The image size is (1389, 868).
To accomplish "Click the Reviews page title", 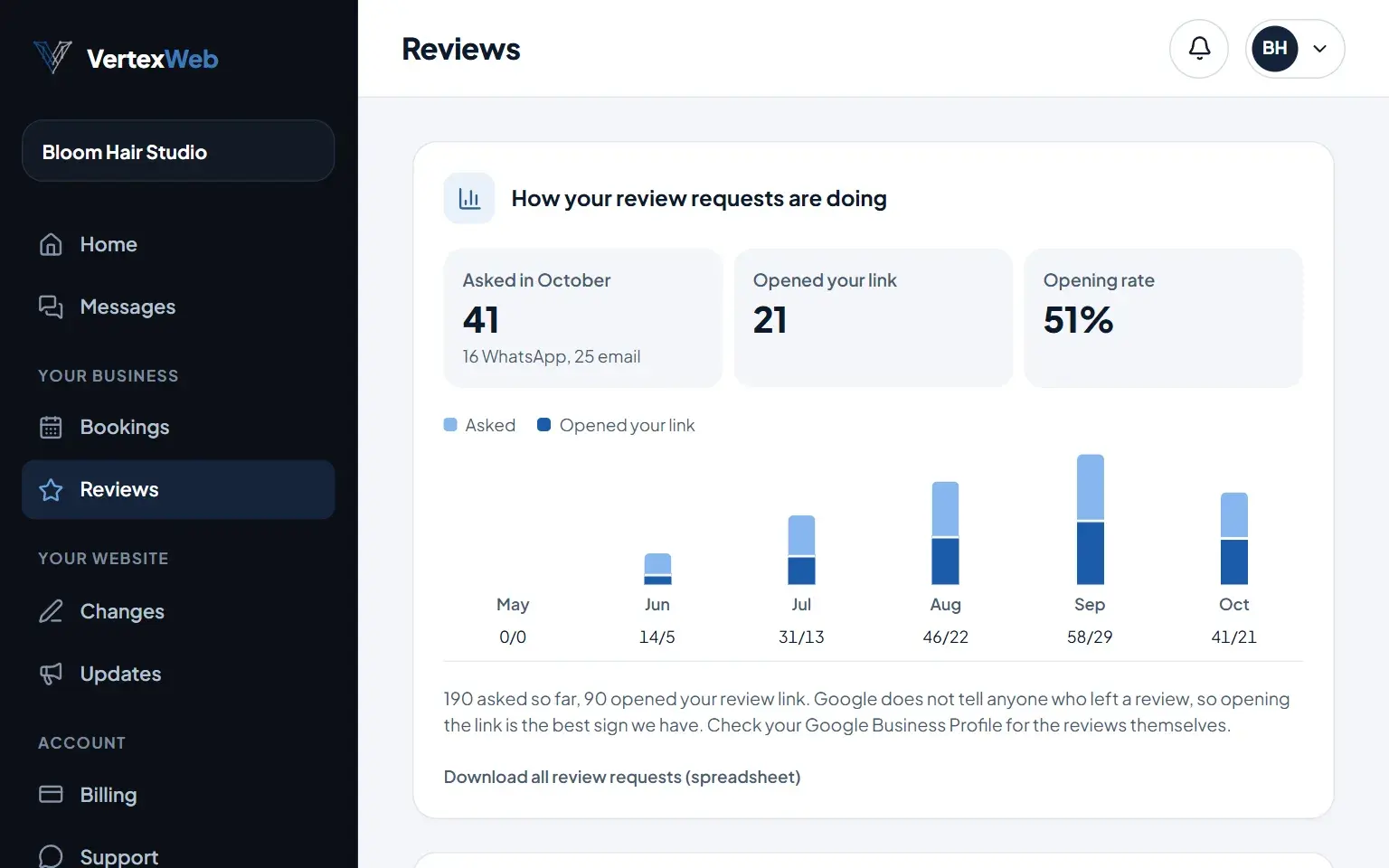I will click(461, 49).
